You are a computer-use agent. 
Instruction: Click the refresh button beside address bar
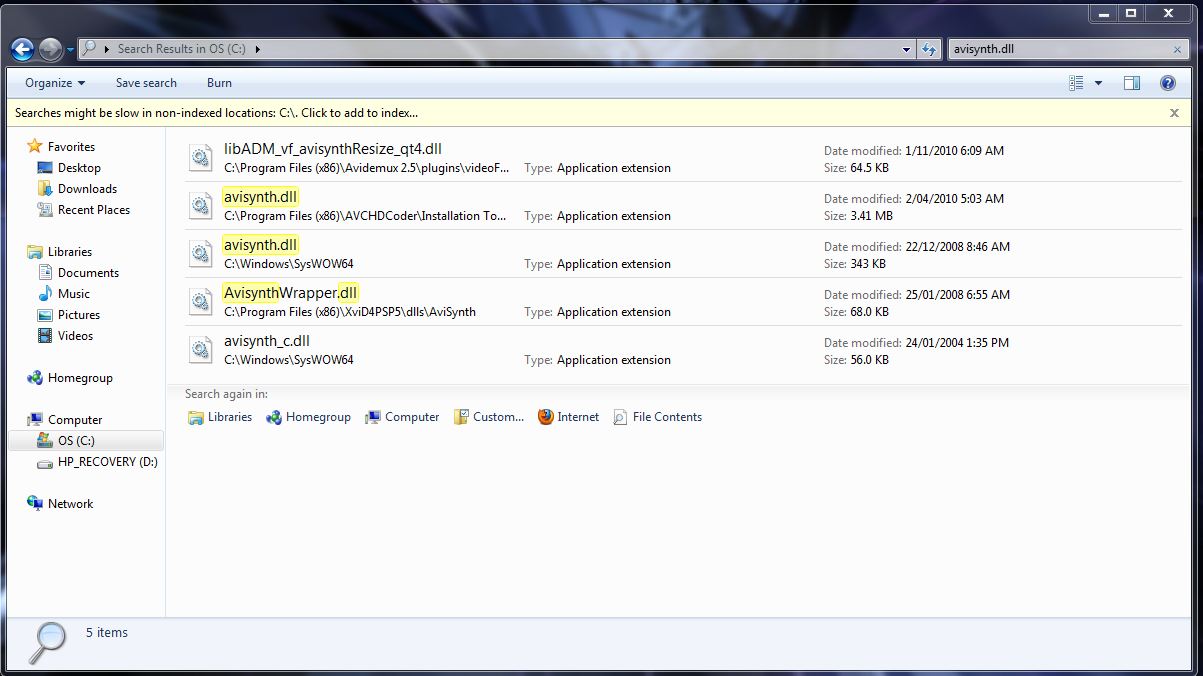point(929,48)
